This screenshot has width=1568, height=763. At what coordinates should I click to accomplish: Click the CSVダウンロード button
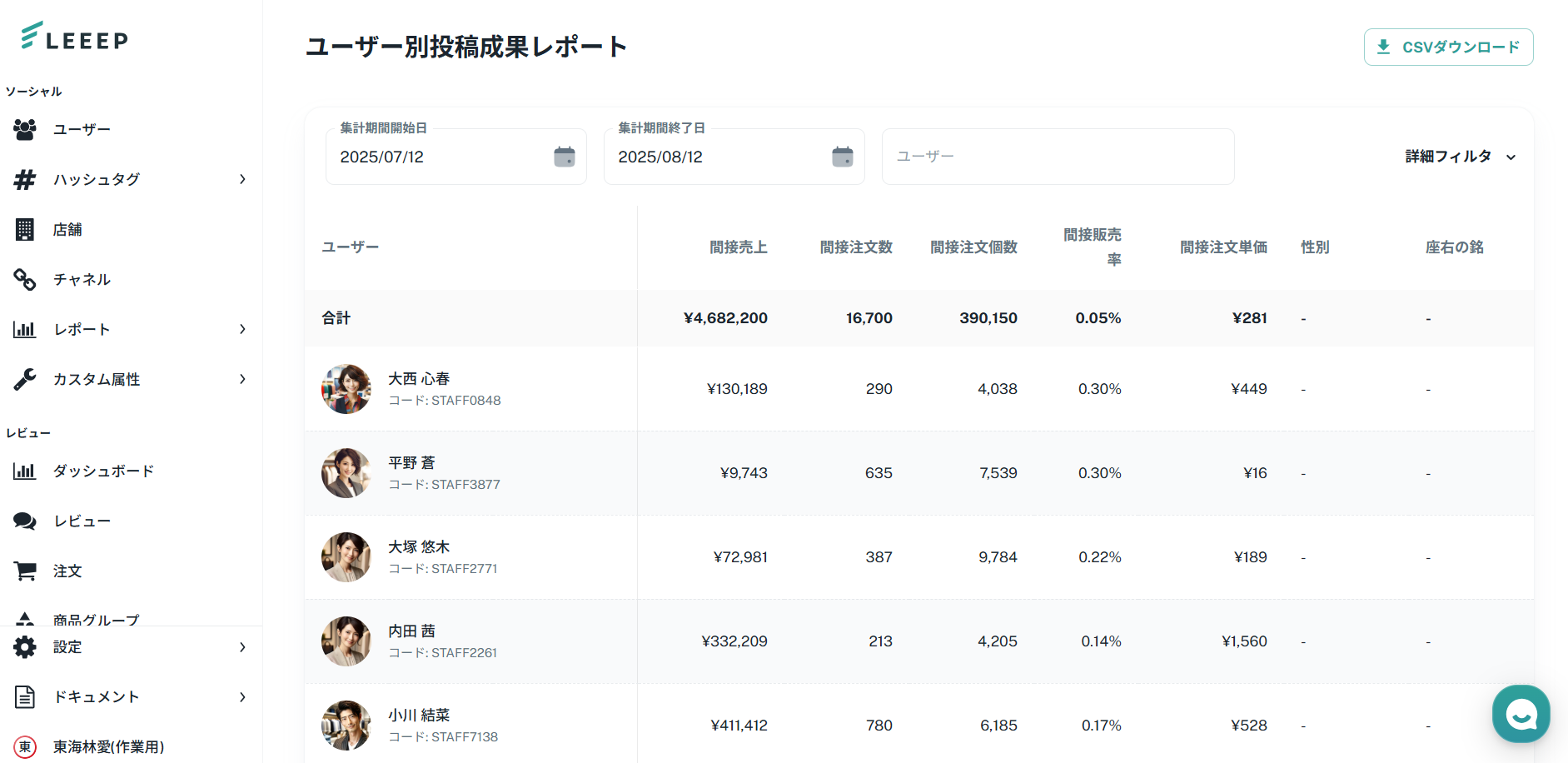pos(1448,47)
